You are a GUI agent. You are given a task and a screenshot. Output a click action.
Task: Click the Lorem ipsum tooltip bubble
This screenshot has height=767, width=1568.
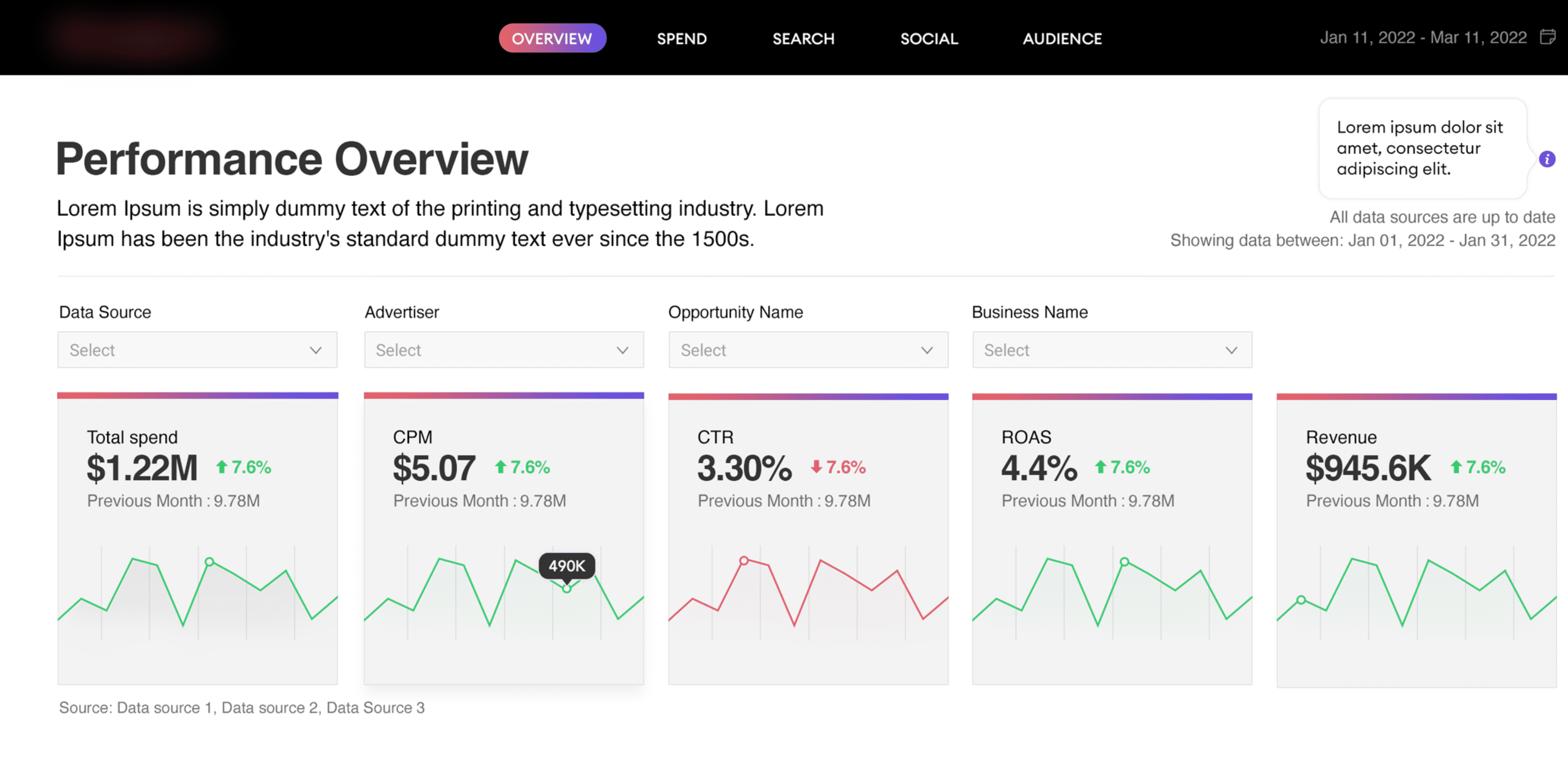[1422, 149]
